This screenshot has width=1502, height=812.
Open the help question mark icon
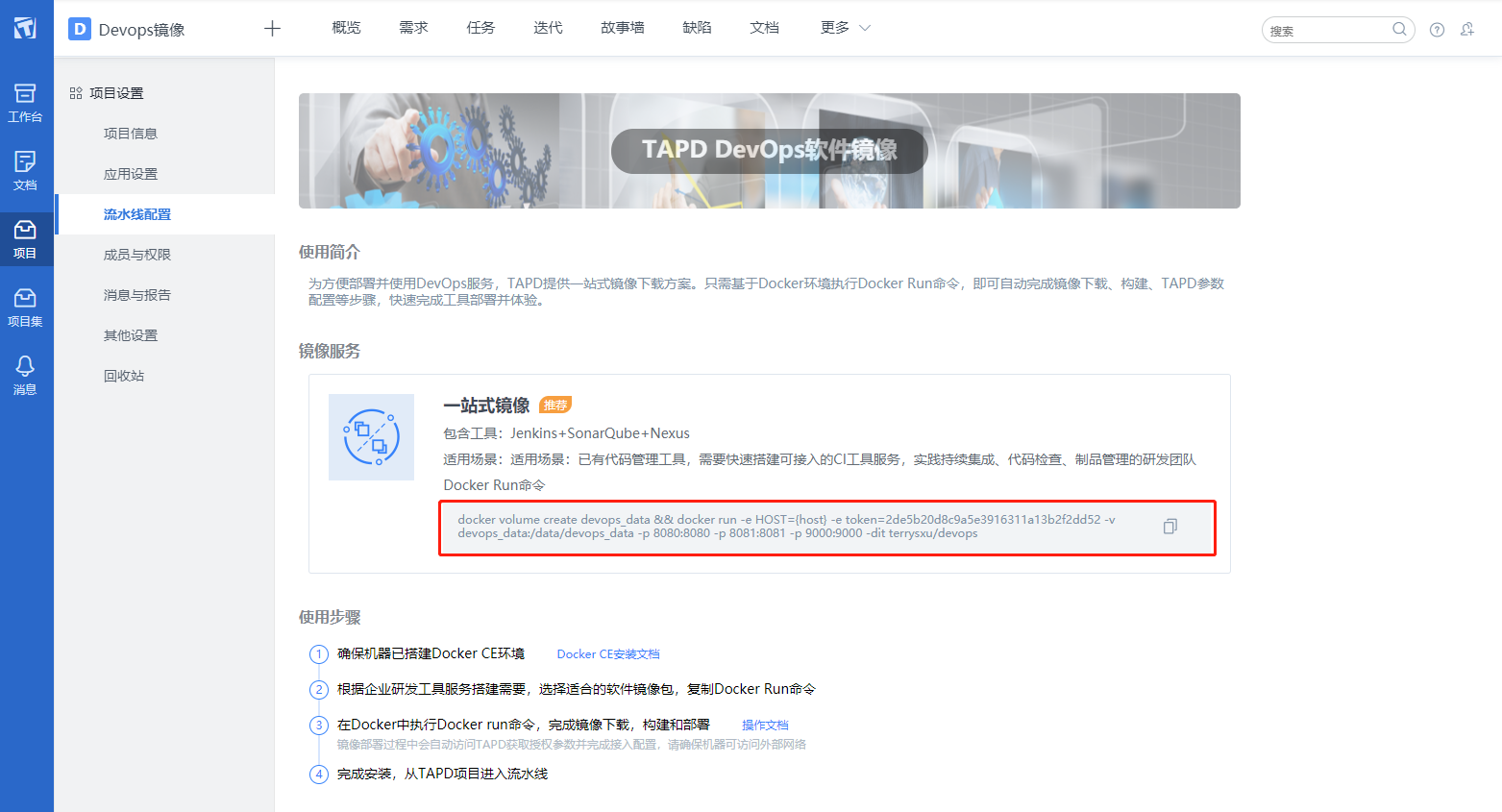[1437, 29]
